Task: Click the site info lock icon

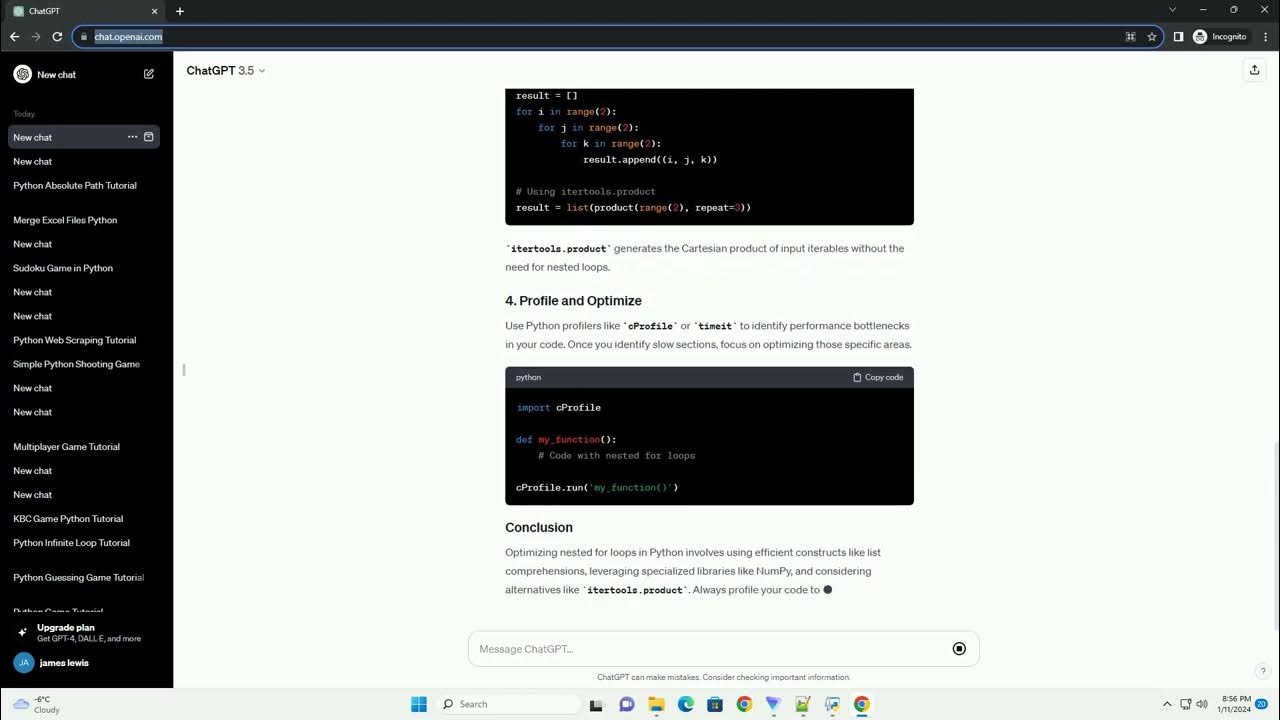Action: tap(84, 37)
